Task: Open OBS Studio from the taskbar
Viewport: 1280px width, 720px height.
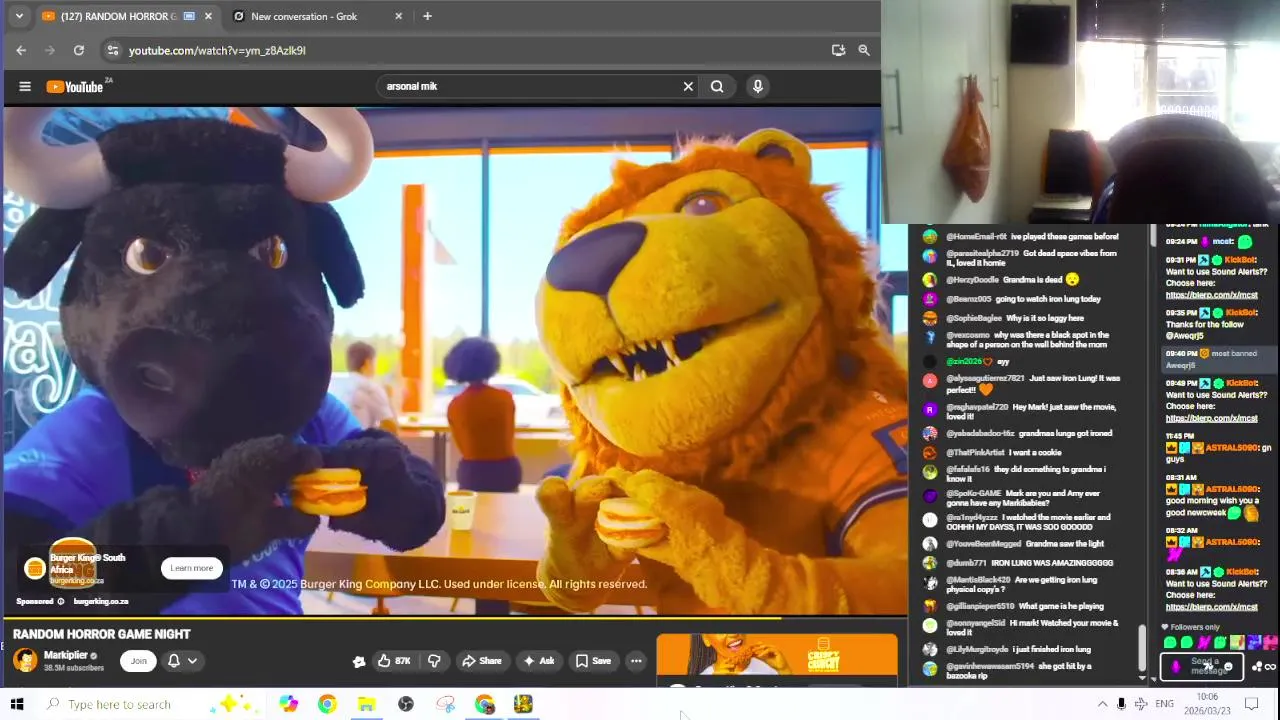Action: pyautogui.click(x=406, y=704)
